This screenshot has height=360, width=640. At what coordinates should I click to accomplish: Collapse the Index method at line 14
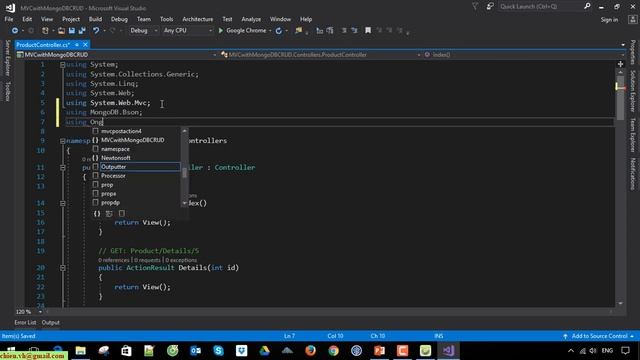tap(62, 203)
